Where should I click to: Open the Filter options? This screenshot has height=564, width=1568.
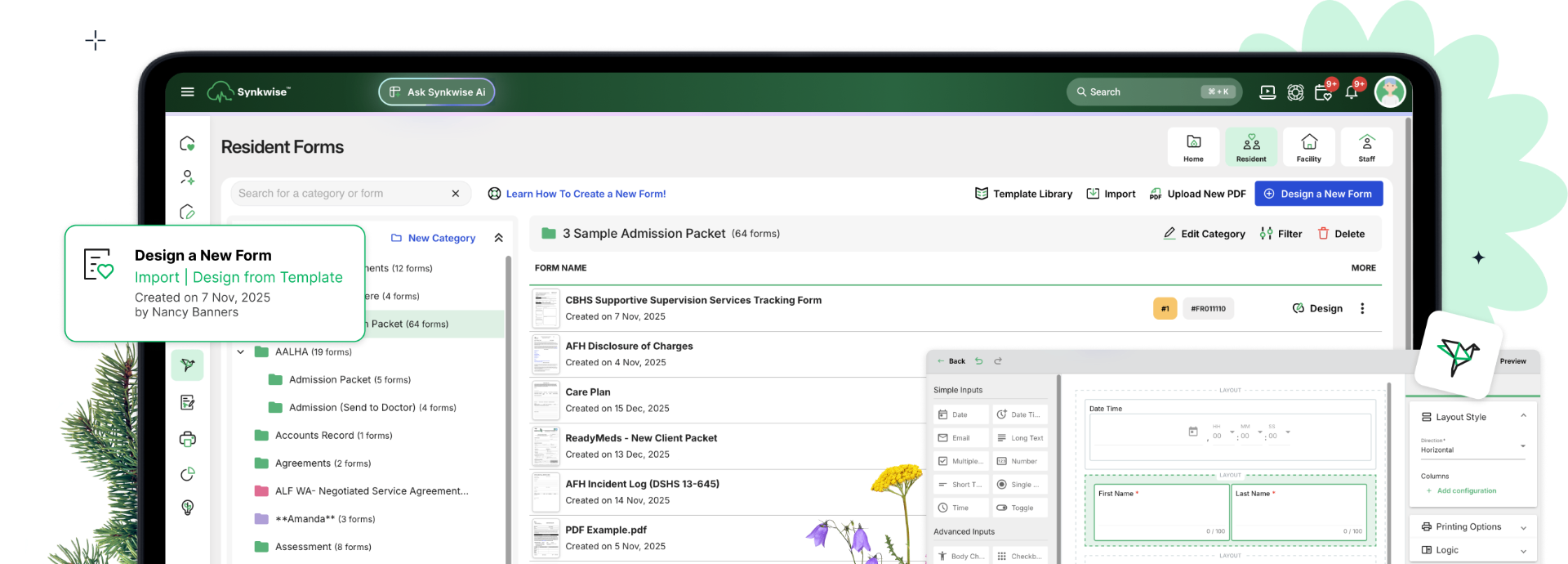click(x=1281, y=234)
